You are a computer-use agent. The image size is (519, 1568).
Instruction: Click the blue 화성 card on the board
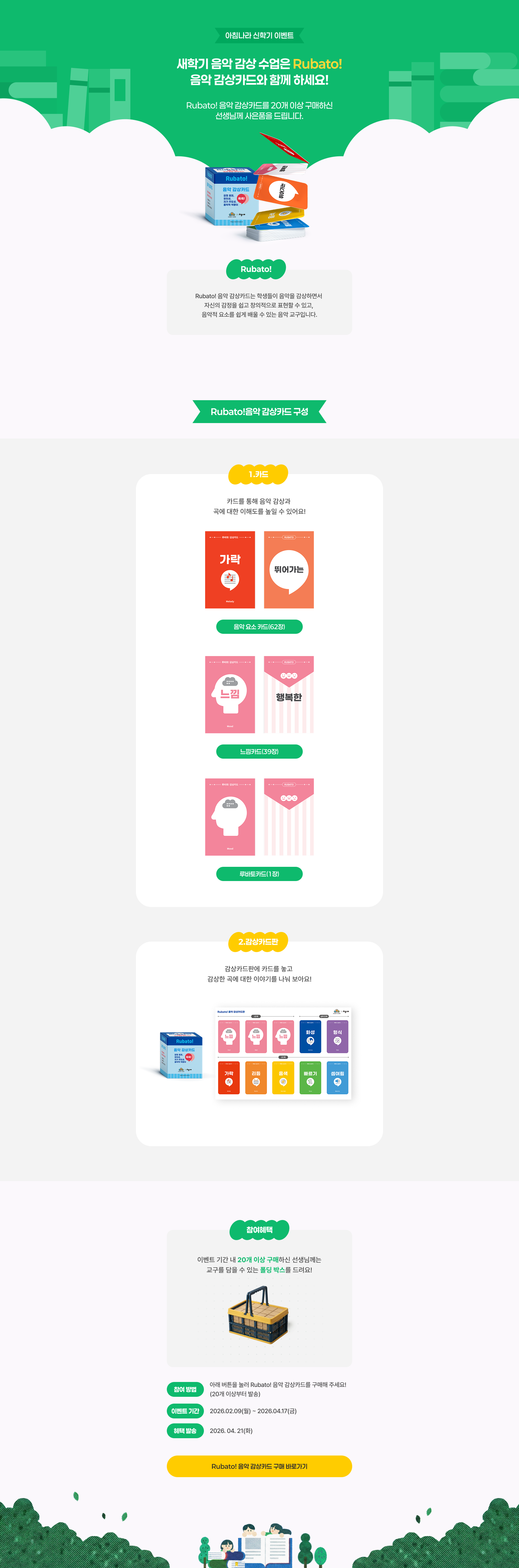pos(310,1036)
